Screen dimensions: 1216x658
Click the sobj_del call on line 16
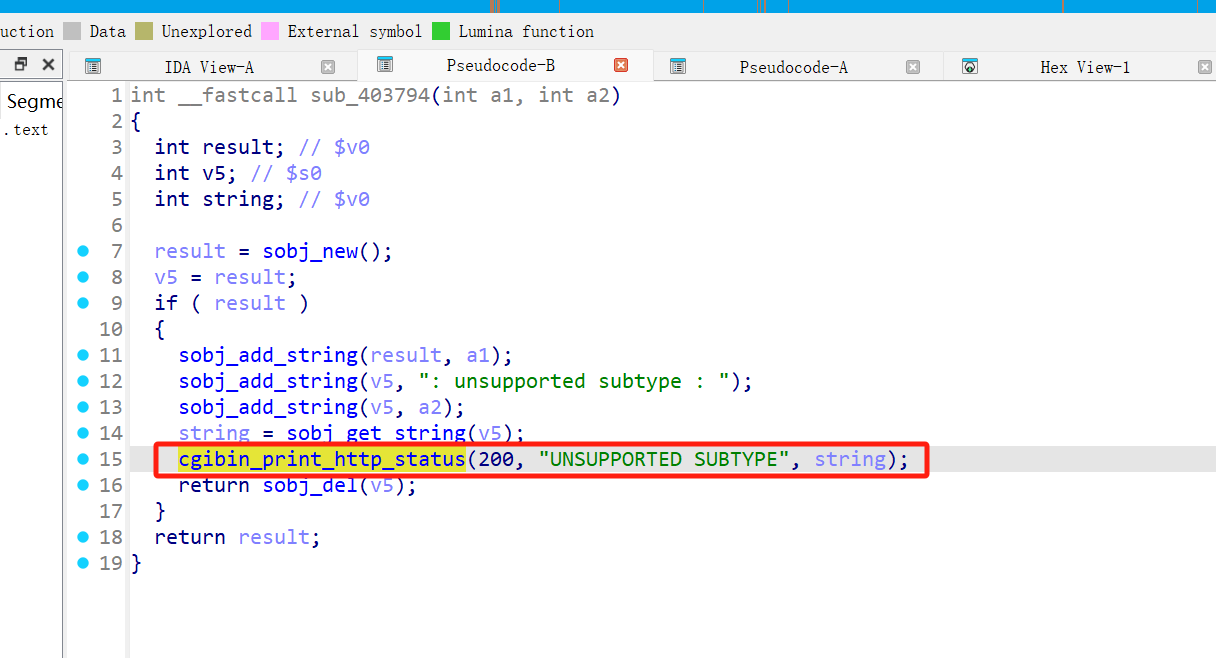(311, 485)
